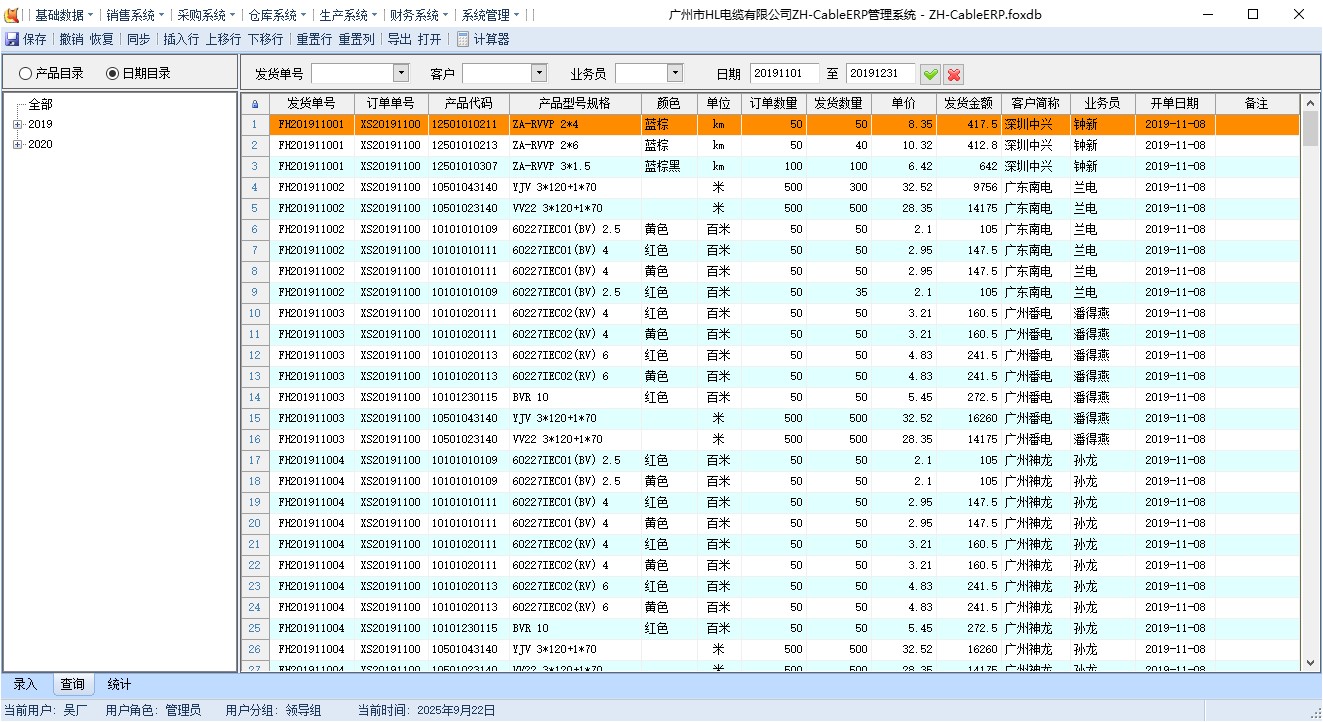Open the 销售系统 menu
Image resolution: width=1323 pixels, height=722 pixels.
click(x=135, y=15)
